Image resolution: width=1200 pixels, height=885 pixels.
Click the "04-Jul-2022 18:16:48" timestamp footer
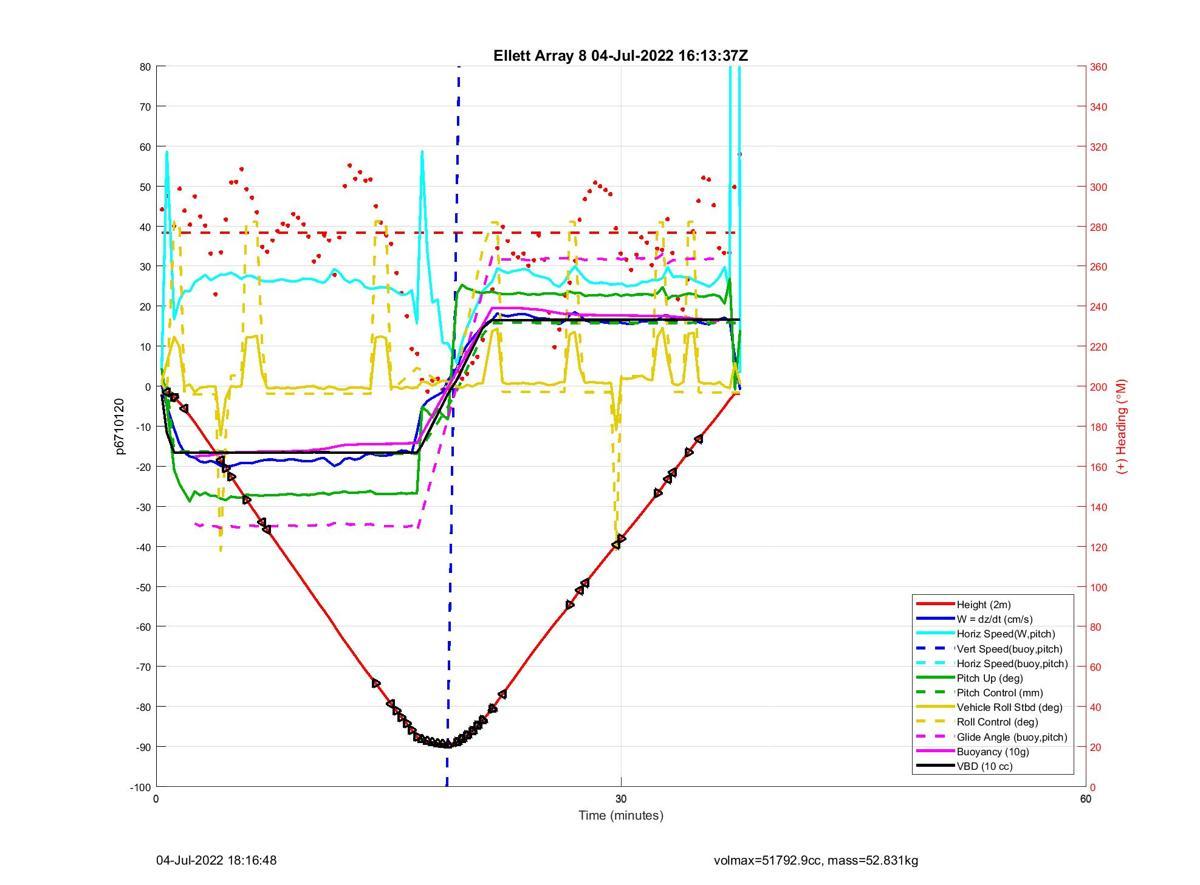(x=216, y=860)
